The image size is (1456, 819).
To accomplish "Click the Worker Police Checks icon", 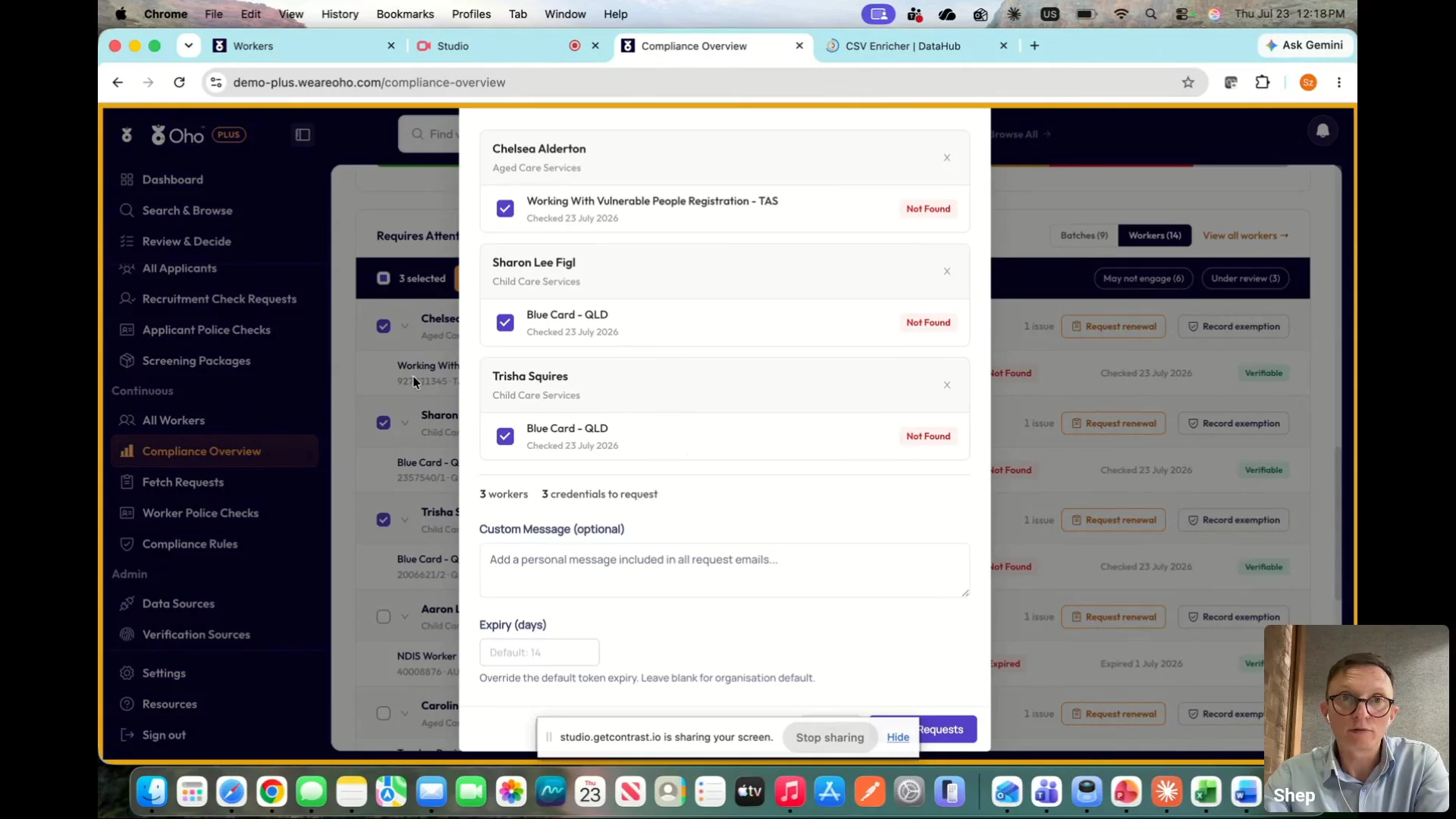I will pyautogui.click(x=127, y=513).
